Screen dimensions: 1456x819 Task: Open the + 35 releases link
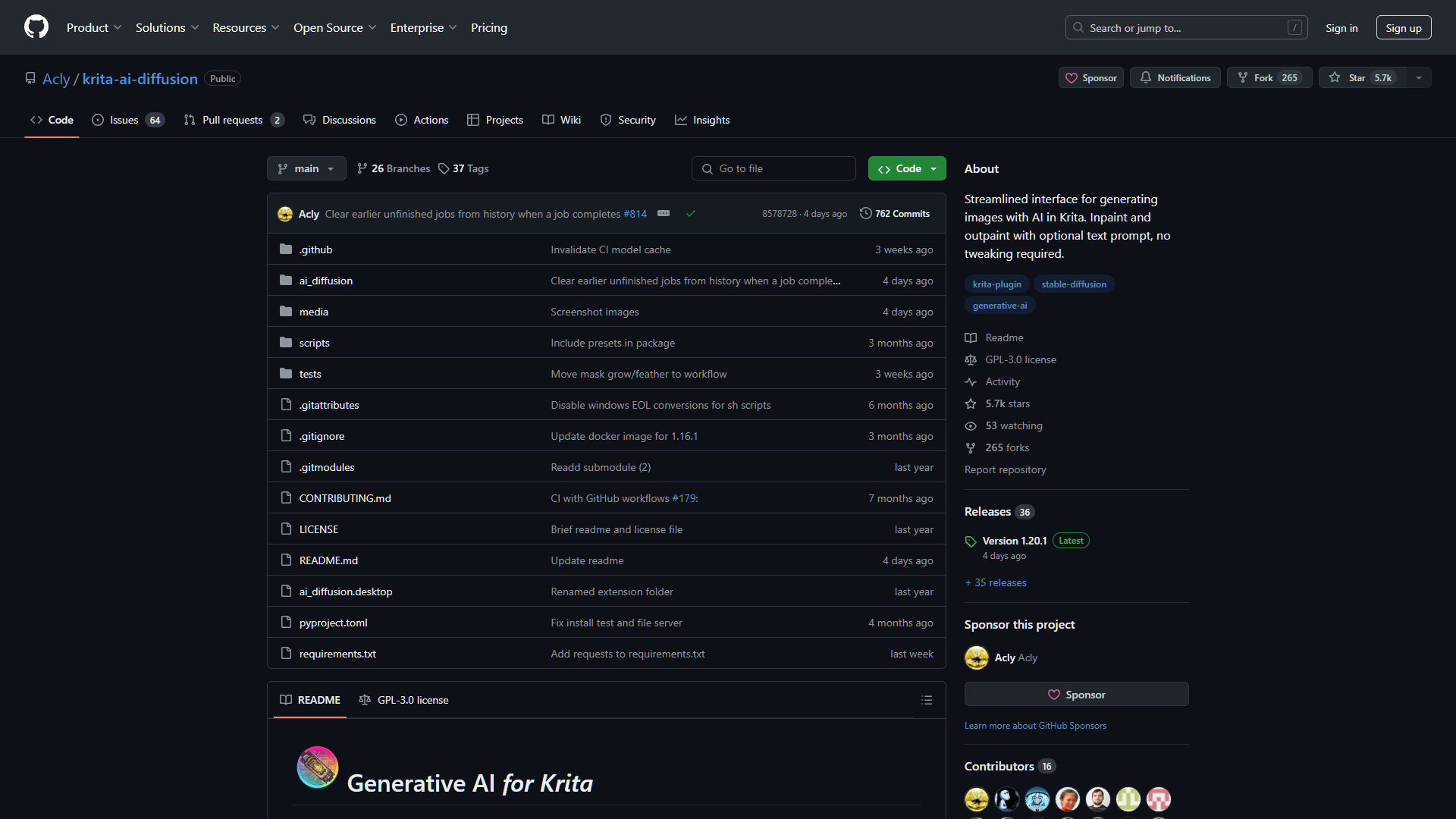click(996, 582)
